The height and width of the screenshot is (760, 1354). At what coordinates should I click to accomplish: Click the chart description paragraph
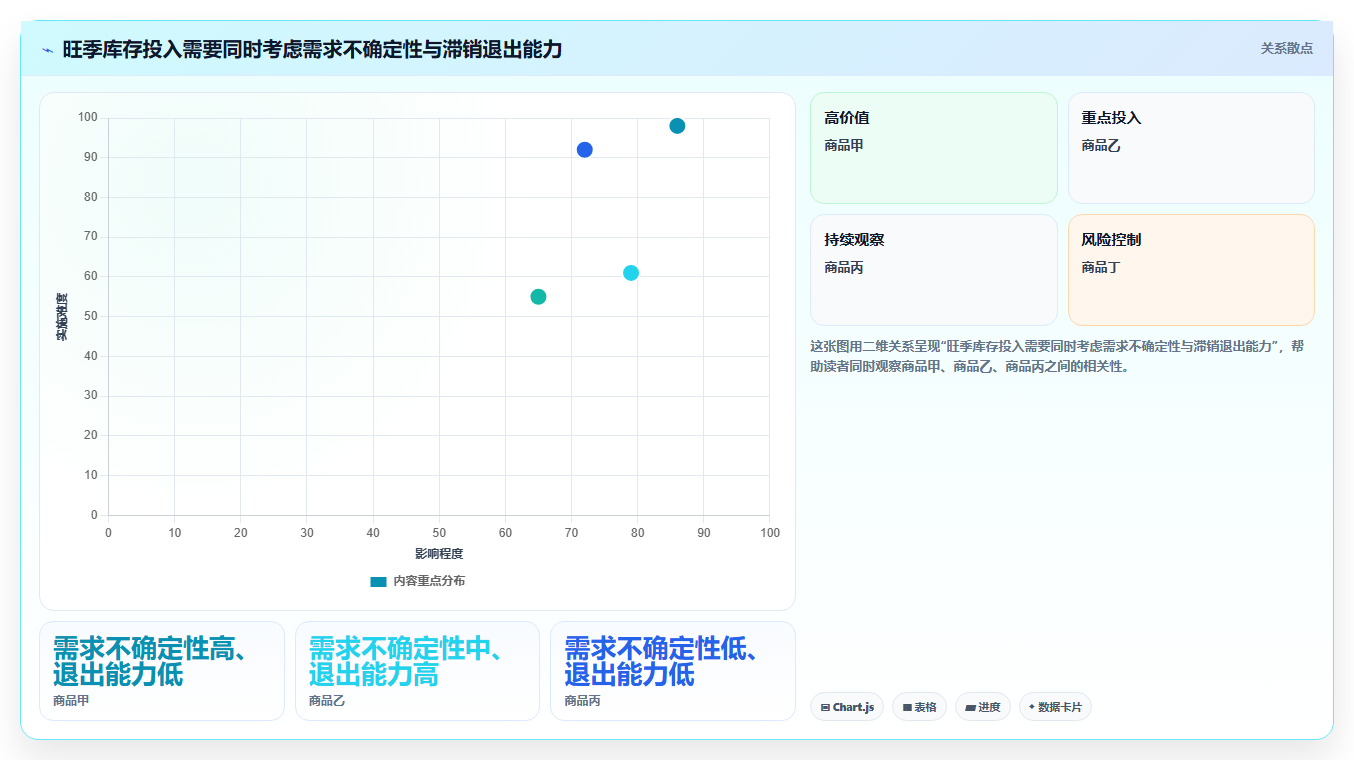point(1057,356)
